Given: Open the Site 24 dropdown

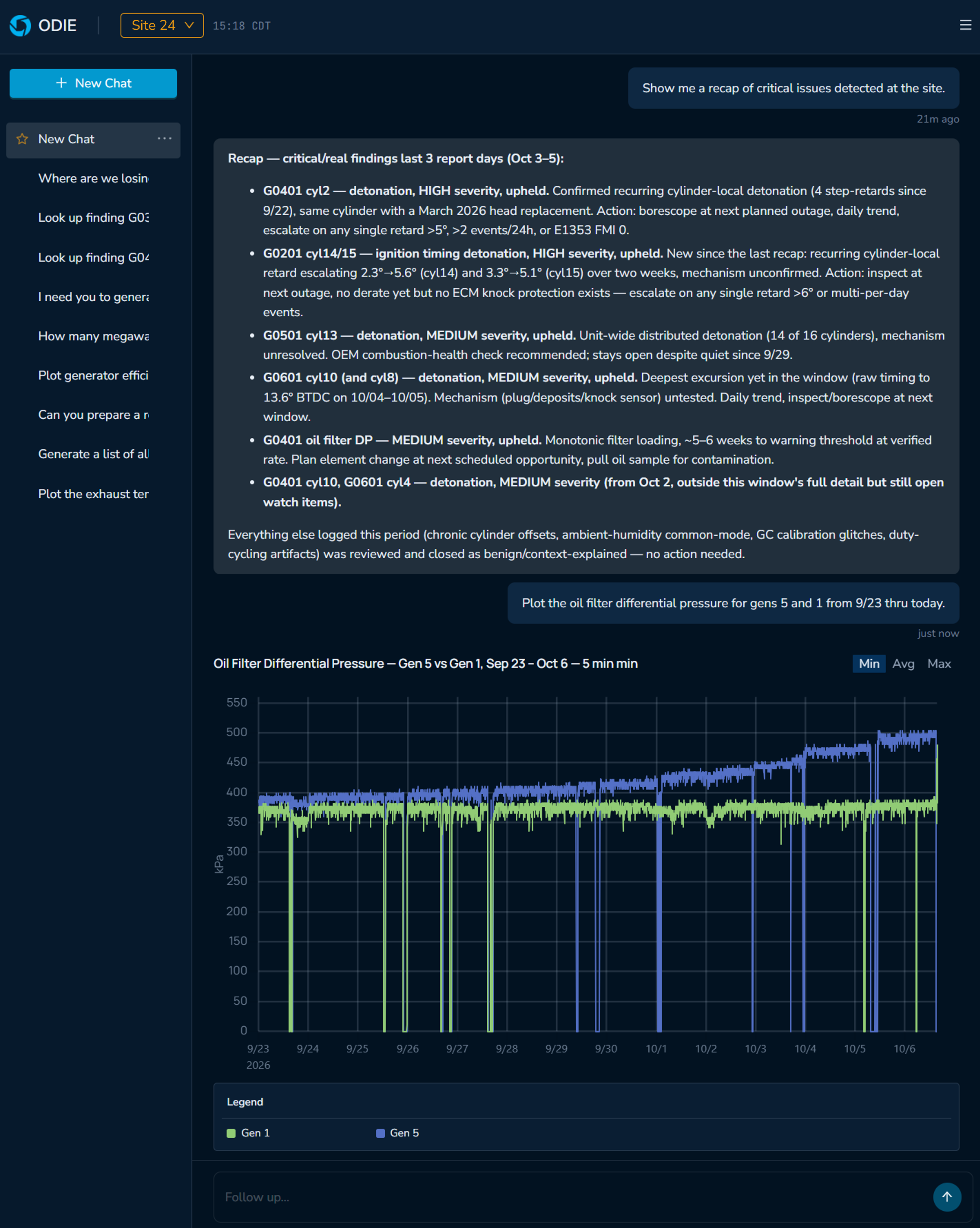Looking at the screenshot, I should point(162,25).
